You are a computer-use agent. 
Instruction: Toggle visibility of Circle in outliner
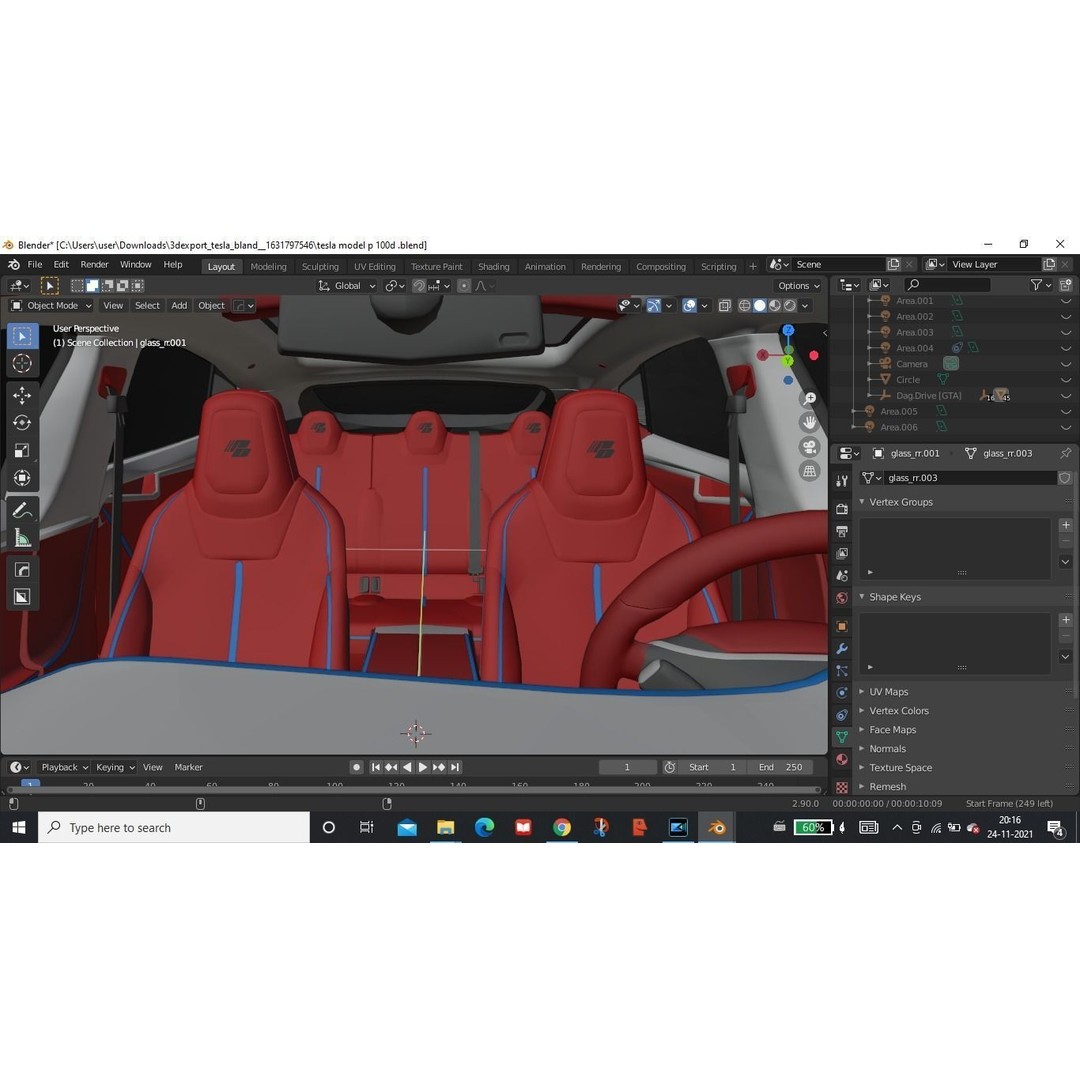click(x=1066, y=380)
